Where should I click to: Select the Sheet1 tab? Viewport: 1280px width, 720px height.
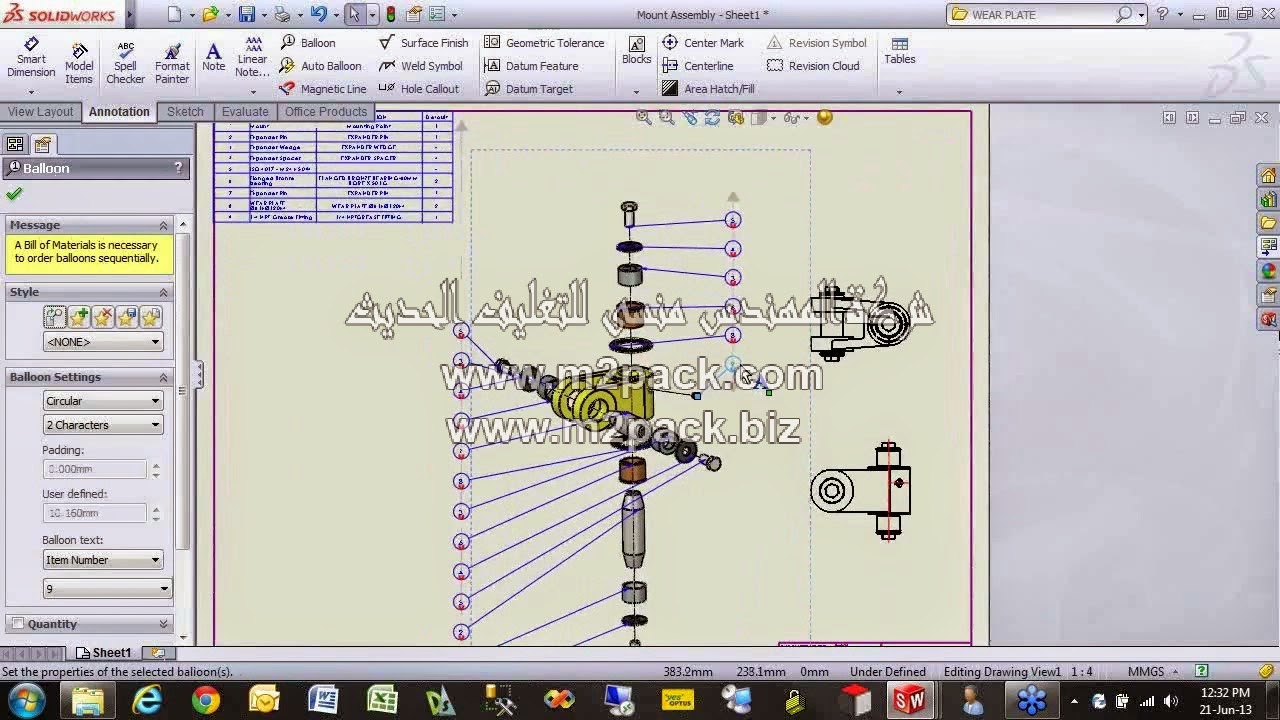point(104,653)
